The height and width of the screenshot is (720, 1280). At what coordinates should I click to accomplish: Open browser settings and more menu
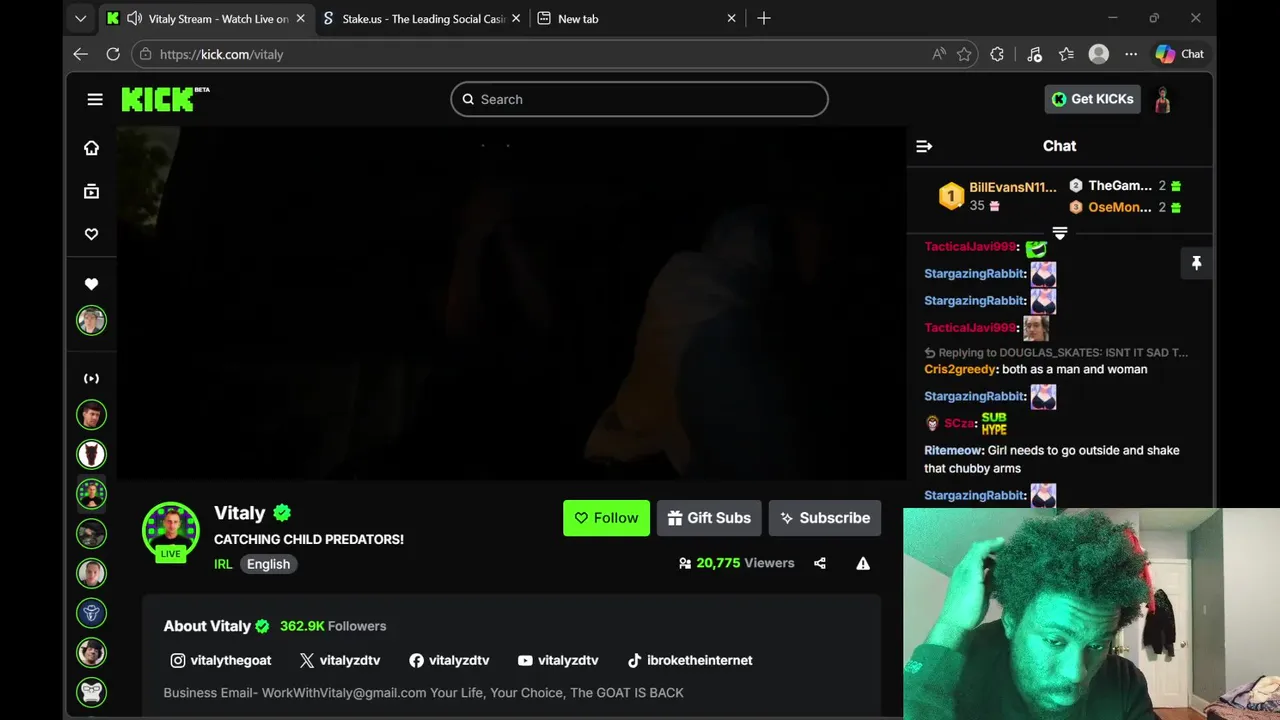point(1131,54)
